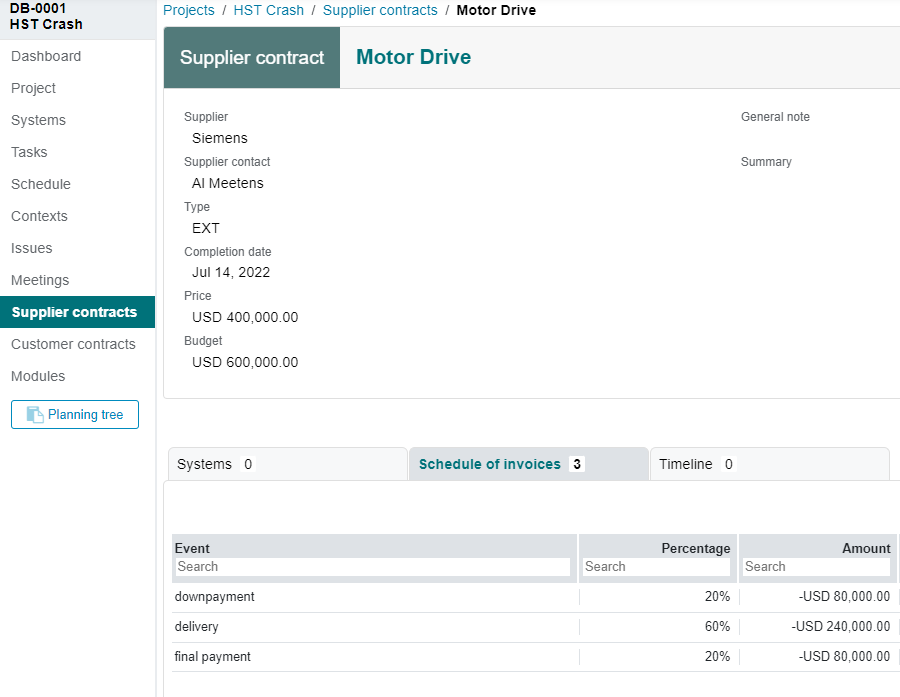Screen dimensions: 900x697
Task: Click the Planning tree document icon
Action: 35,415
